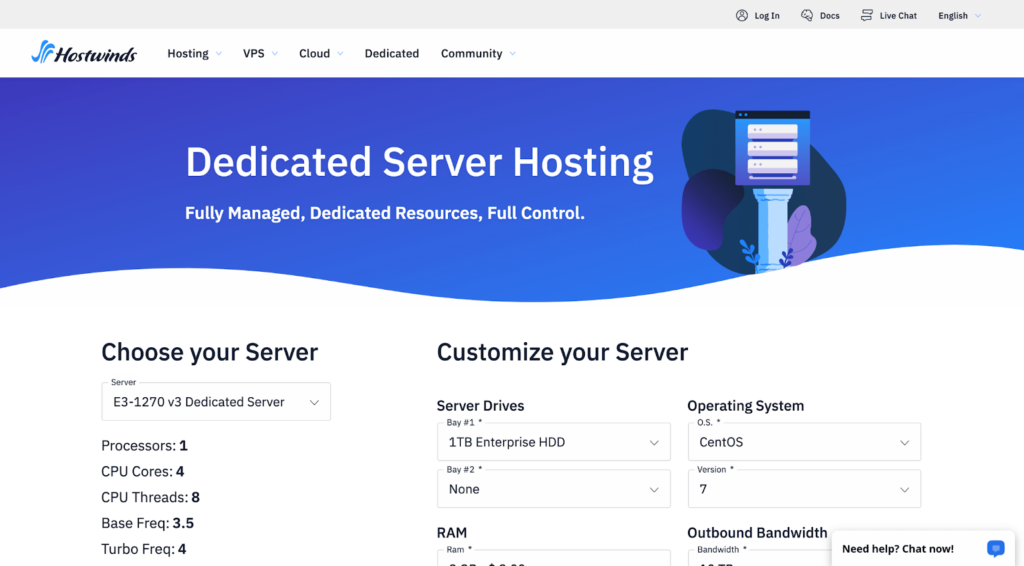The image size is (1024, 566).
Task: Click the 'CPU Threads: 8' spec line
Action: click(150, 497)
